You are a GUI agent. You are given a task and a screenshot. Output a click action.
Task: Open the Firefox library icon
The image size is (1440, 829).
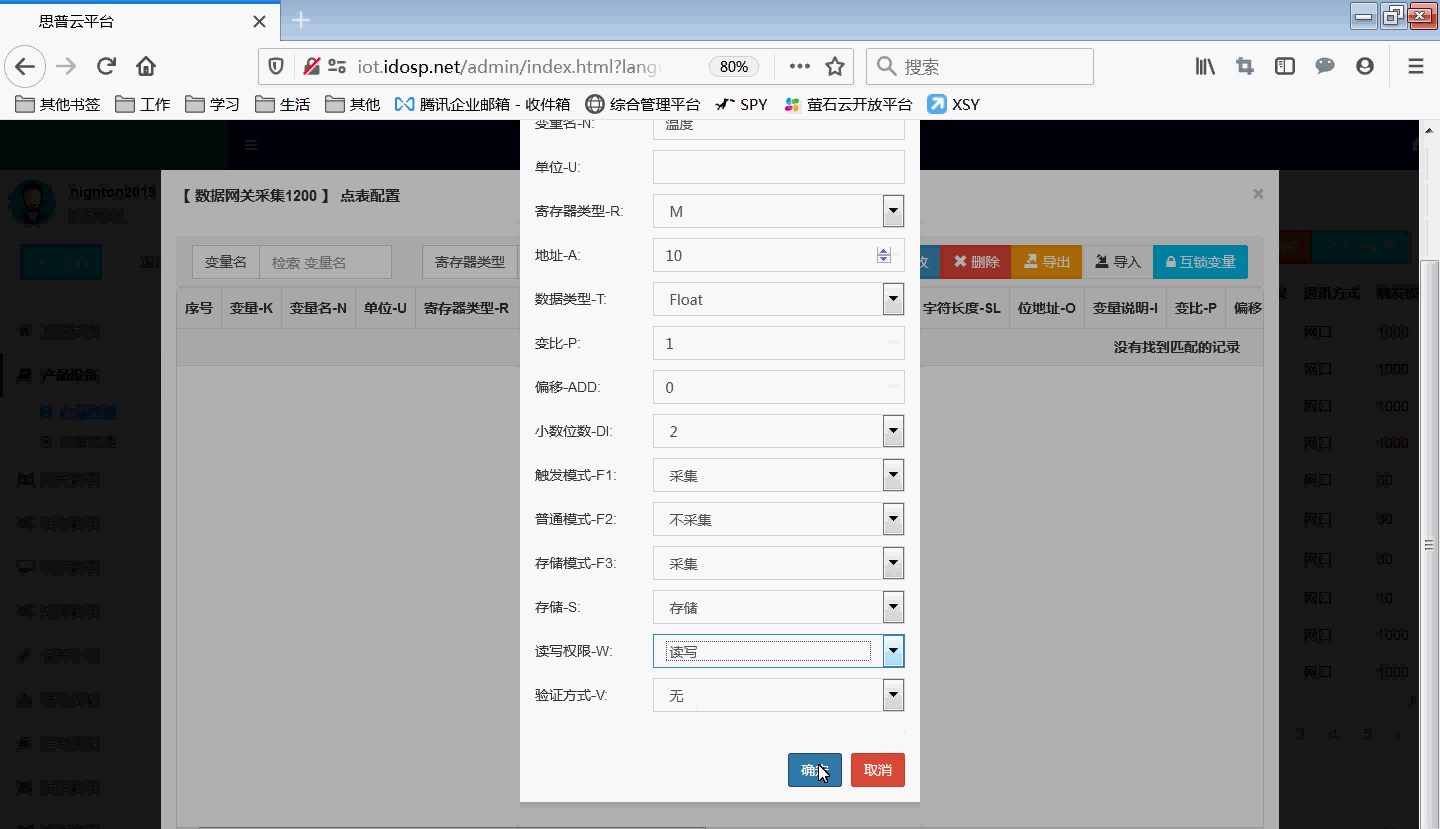pyautogui.click(x=1205, y=67)
